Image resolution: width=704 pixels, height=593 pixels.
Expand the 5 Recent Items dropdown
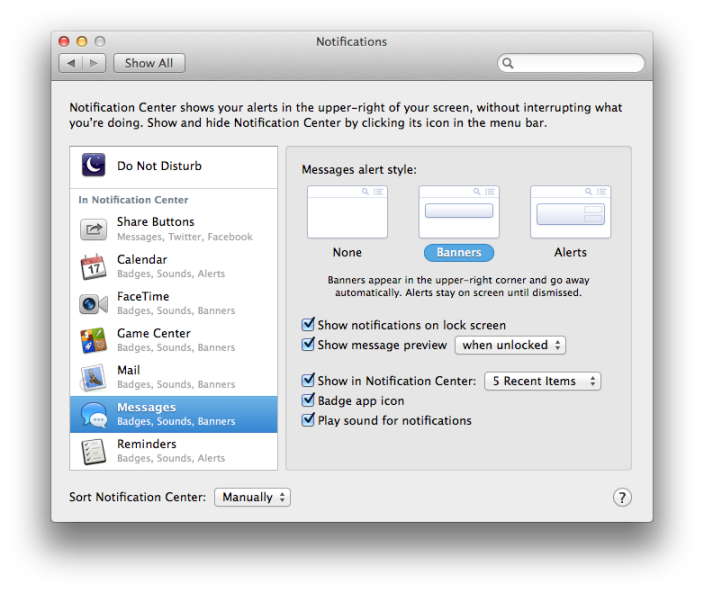tap(542, 381)
